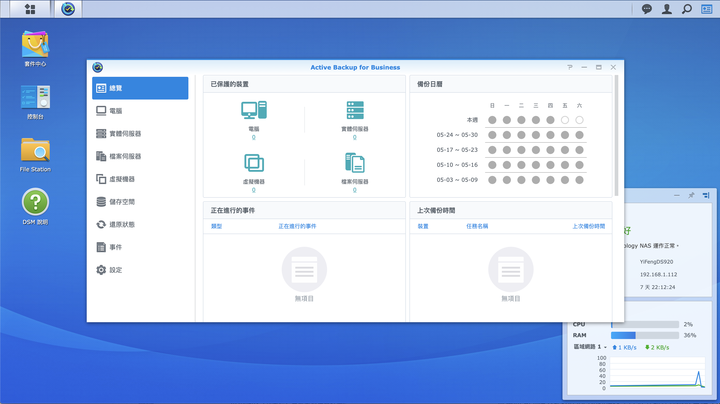The image size is (720, 404).
Task: Click the 0 count link under 實體伺服器
Action: tap(354, 137)
